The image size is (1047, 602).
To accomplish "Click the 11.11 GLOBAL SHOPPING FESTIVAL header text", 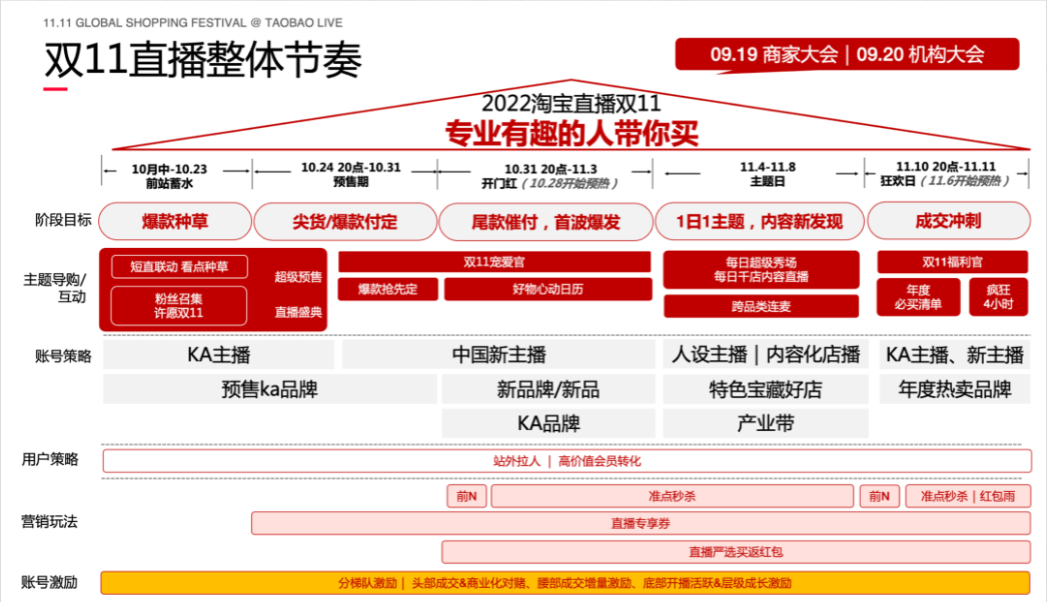I will [193, 23].
